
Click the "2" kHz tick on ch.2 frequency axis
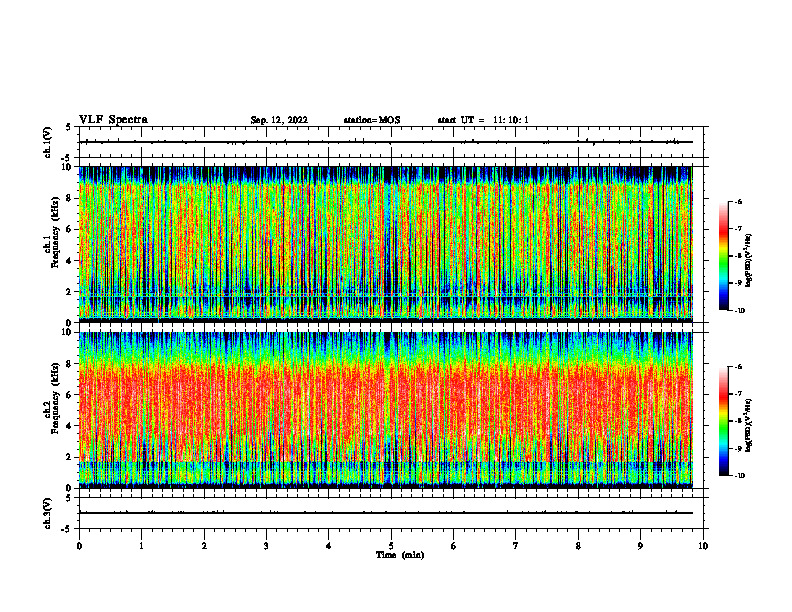click(69, 457)
